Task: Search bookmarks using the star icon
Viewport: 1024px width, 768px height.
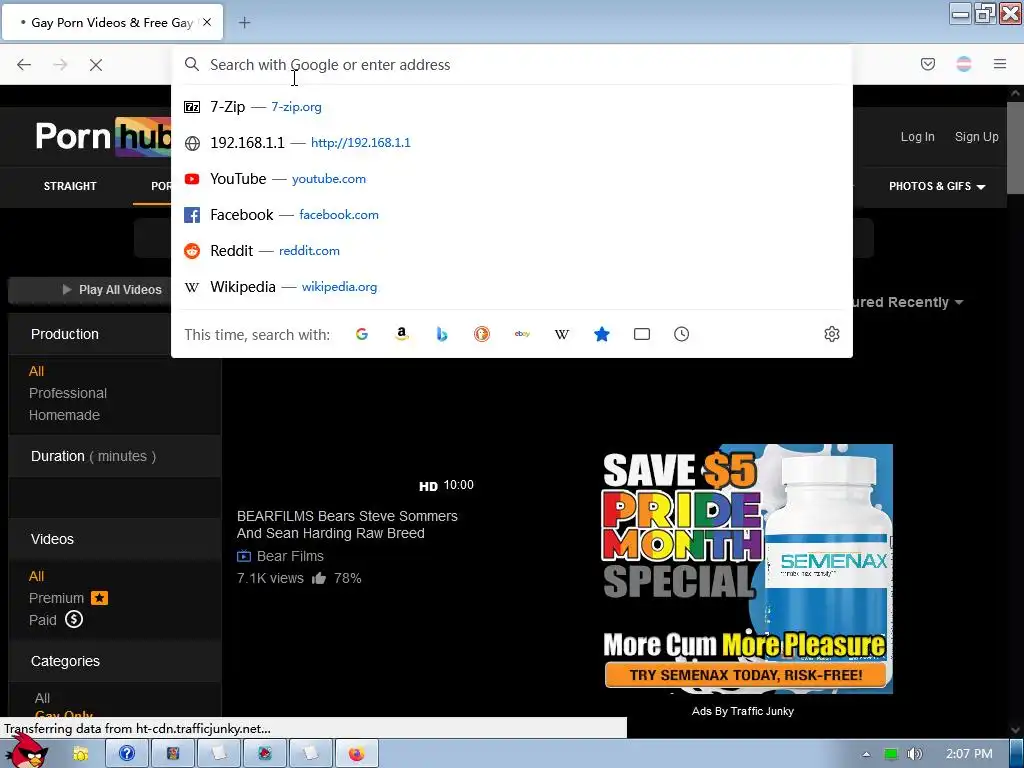Action: (x=601, y=334)
